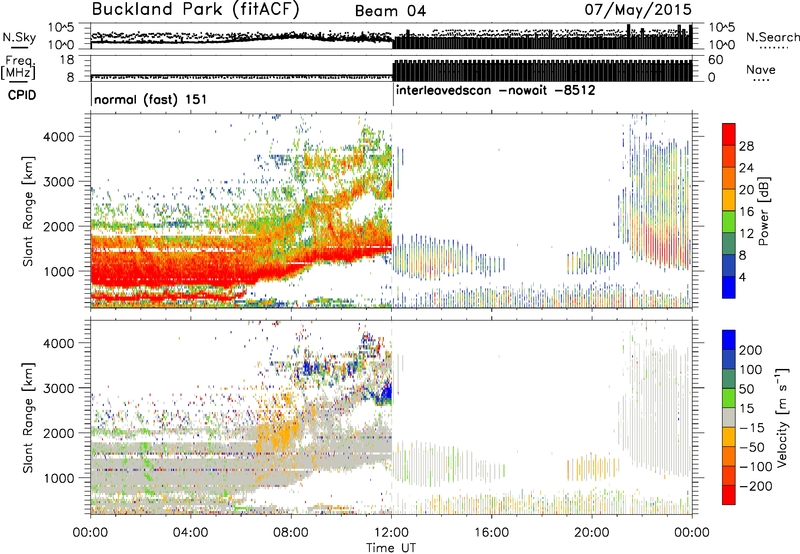The width and height of the screenshot is (800, 554).
Task: Click the grey segment of the velocity colorbar
Action: click(x=729, y=417)
